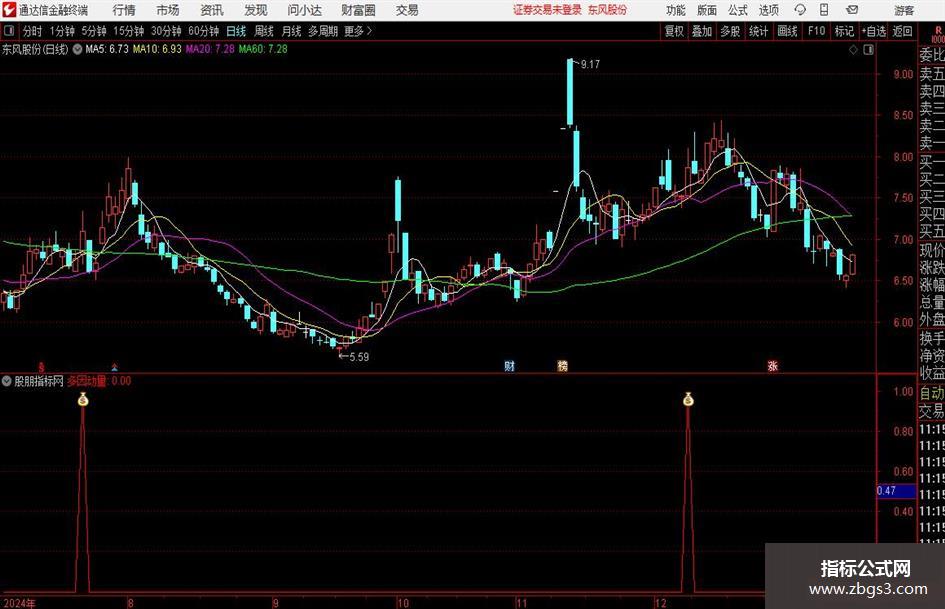945x609 pixels.
Task: Click the 返回 back button
Action: (902, 31)
